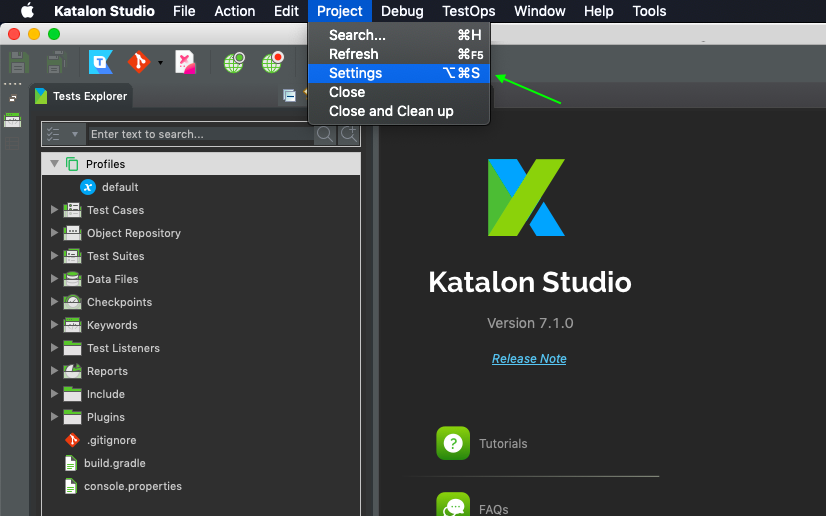Click the Keywords folder icon

72,325
